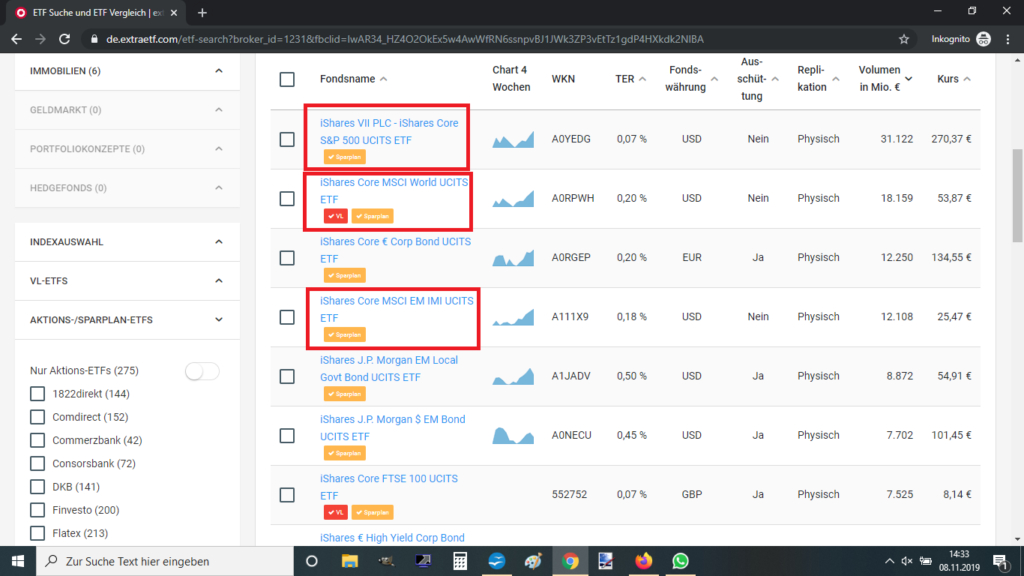Open iShares Core S&P 500 UCITS ETF link

pos(389,131)
